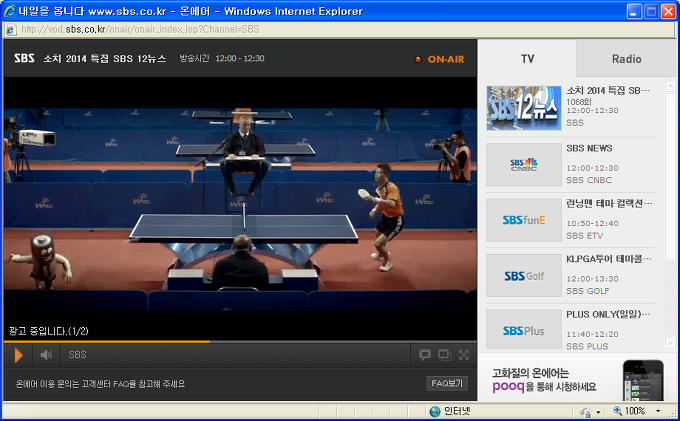The height and width of the screenshot is (421, 680).
Task: Select the SBS CNBC channel logo
Action: click(523, 164)
